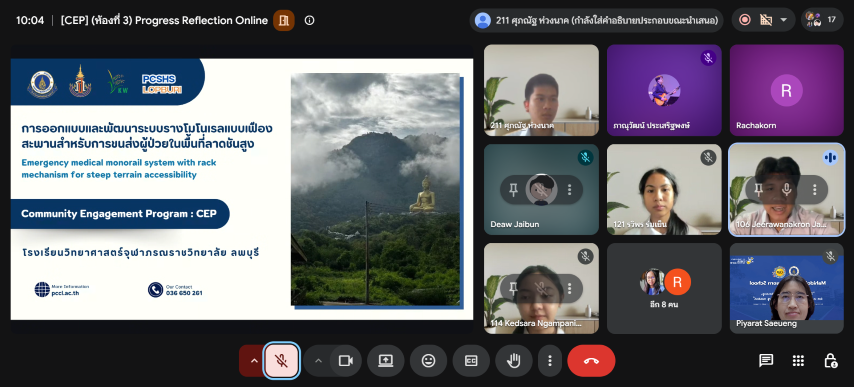Open more options on 106 Jeerawanakron's tile
The image size is (854, 387).
pos(815,189)
